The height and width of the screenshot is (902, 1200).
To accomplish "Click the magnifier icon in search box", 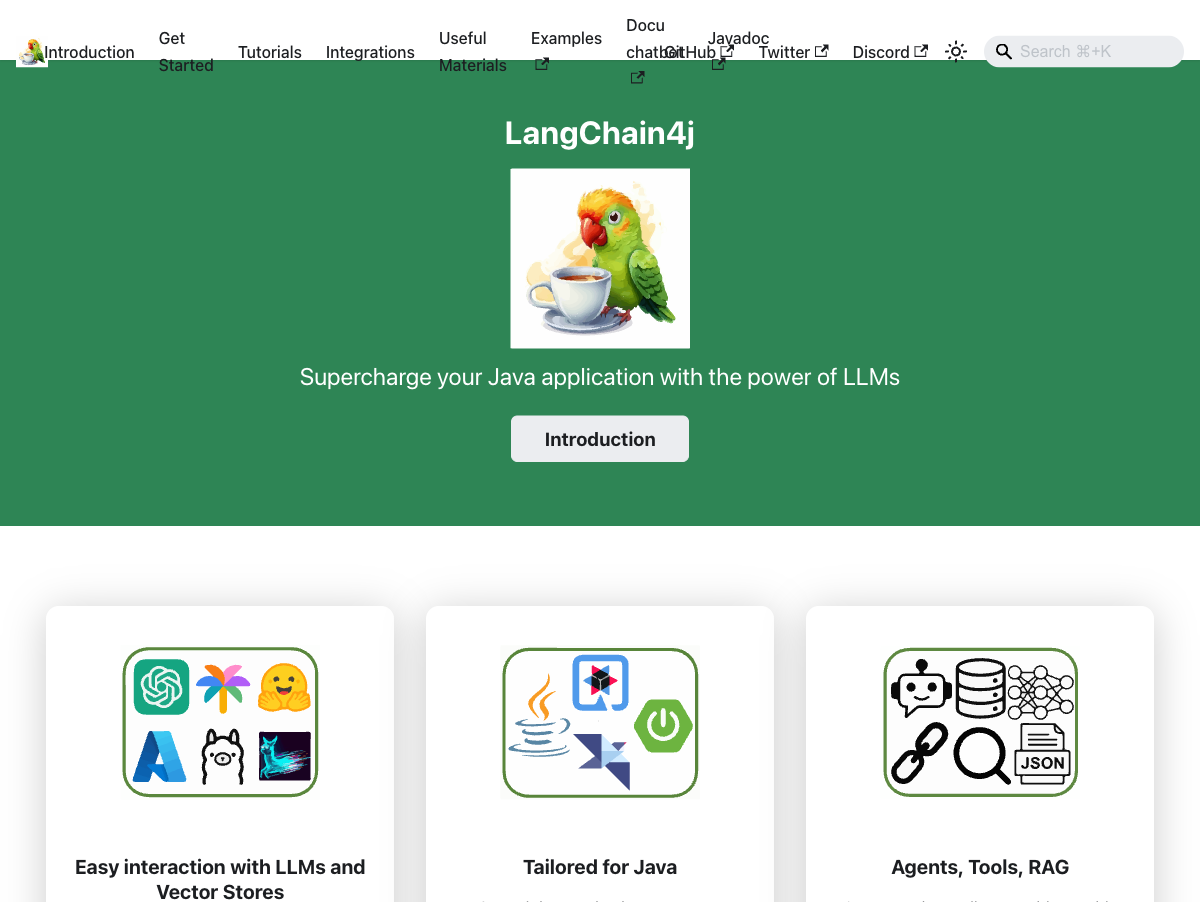I will point(1004,52).
